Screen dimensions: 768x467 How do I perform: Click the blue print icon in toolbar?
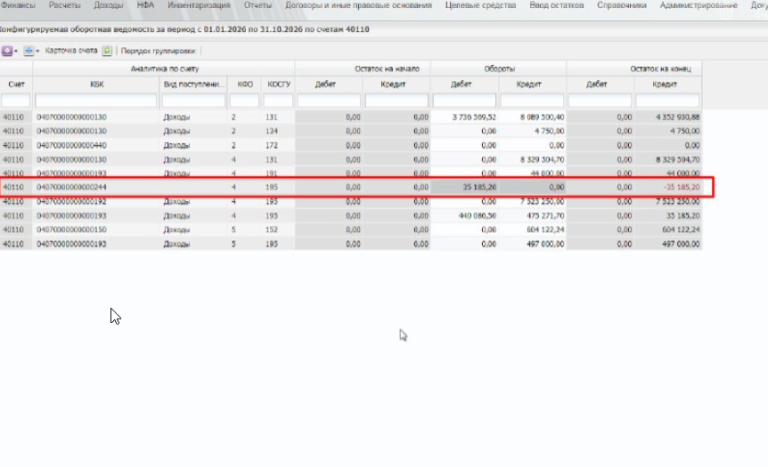point(29,51)
